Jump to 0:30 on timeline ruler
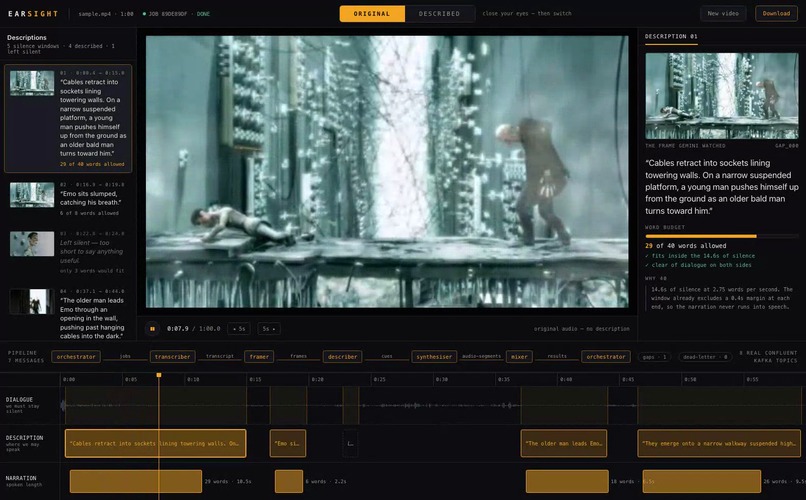This screenshot has height=500, width=806. tap(442, 379)
